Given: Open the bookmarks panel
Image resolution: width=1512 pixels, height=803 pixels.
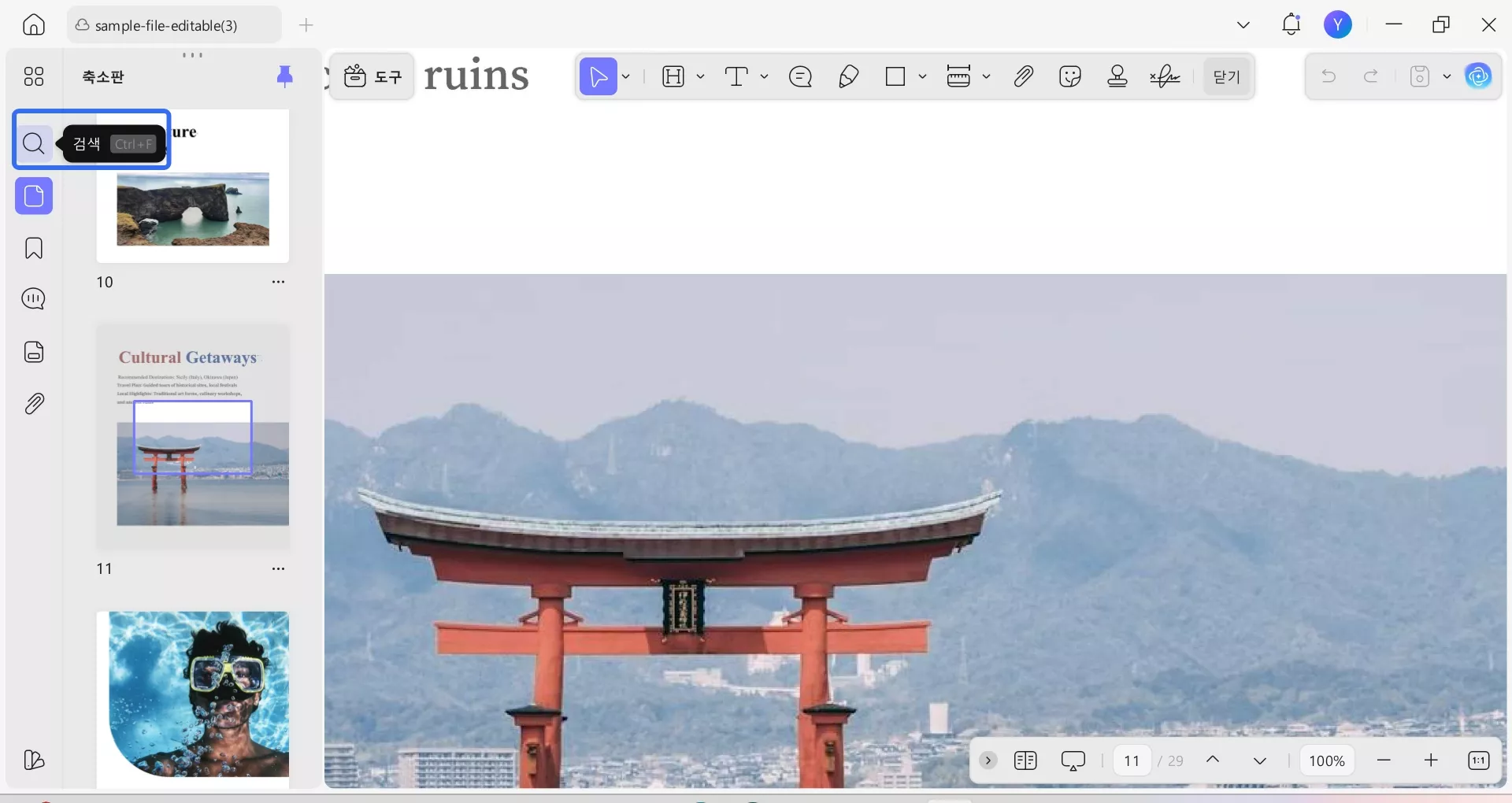Looking at the screenshot, I should click(34, 249).
